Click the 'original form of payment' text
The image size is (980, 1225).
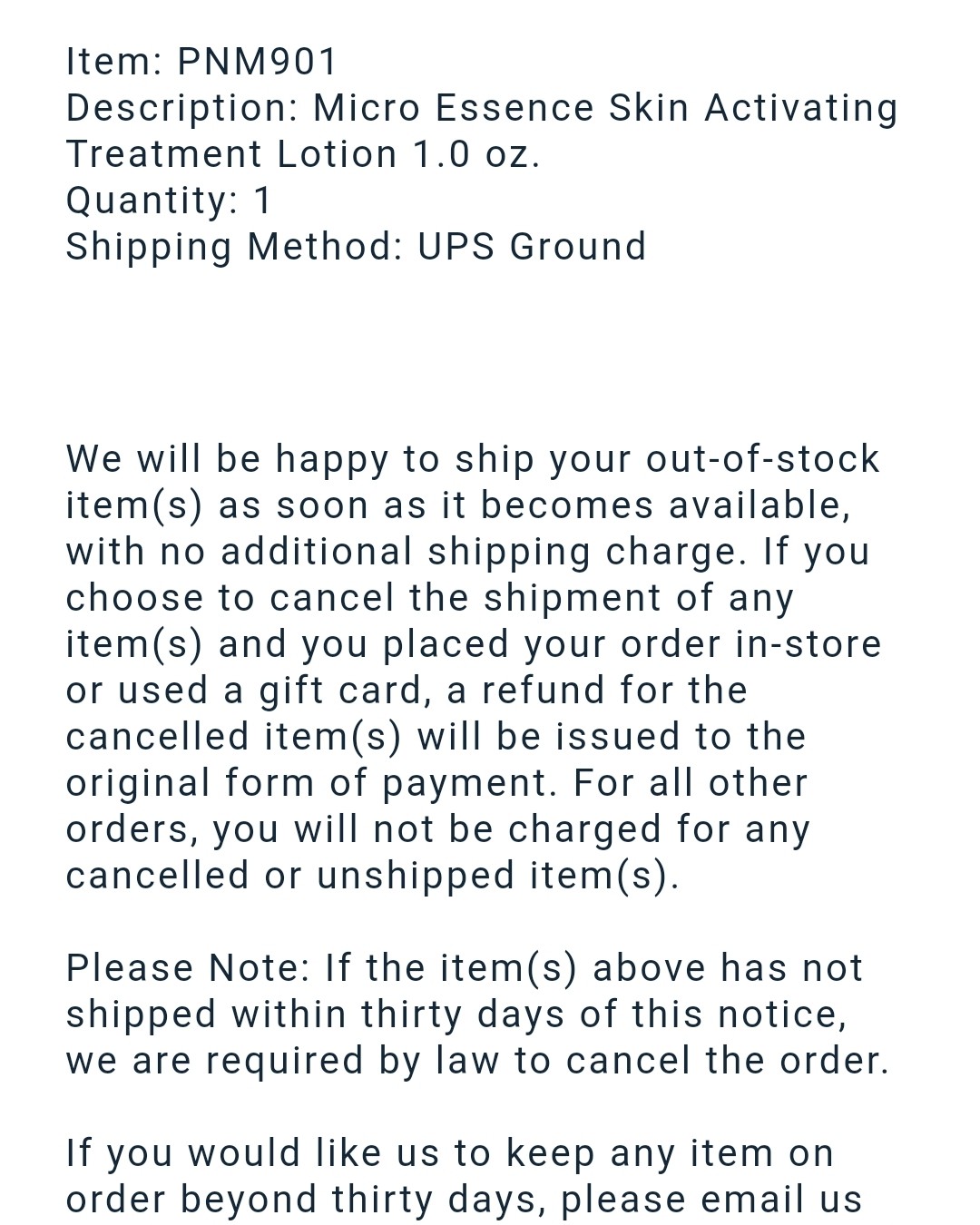tap(310, 784)
